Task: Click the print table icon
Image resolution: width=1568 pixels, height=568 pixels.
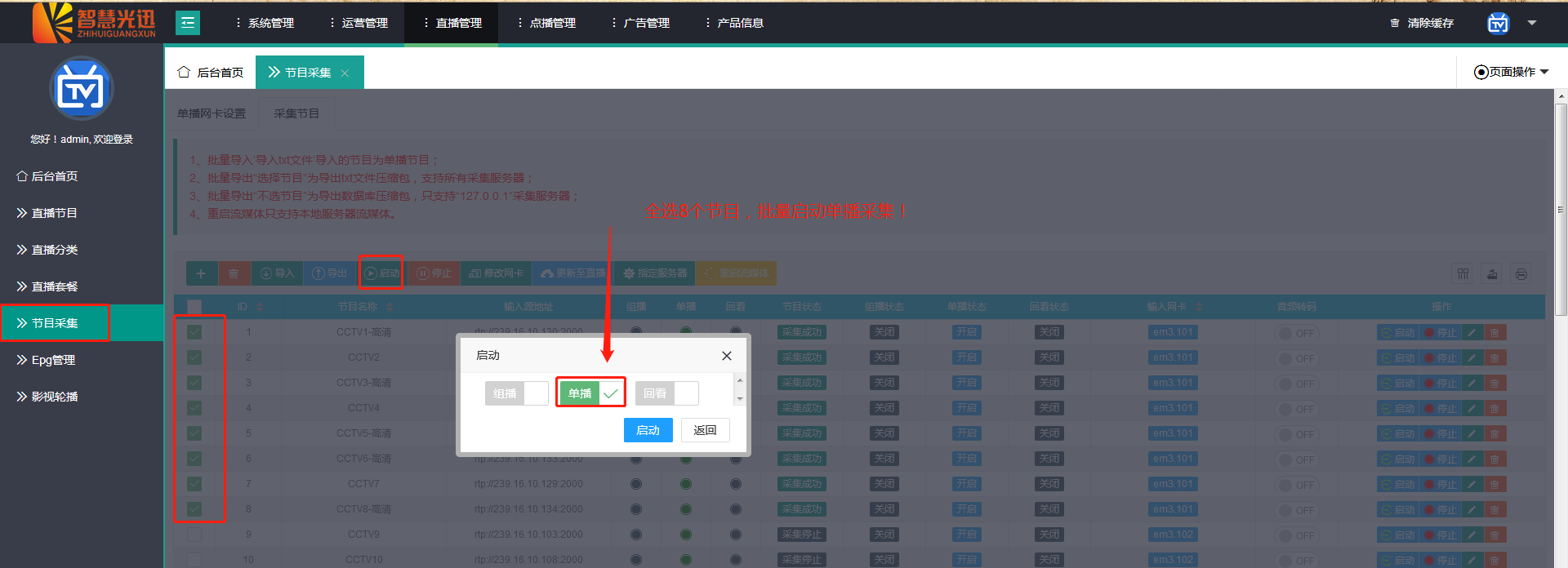Action: (1521, 274)
